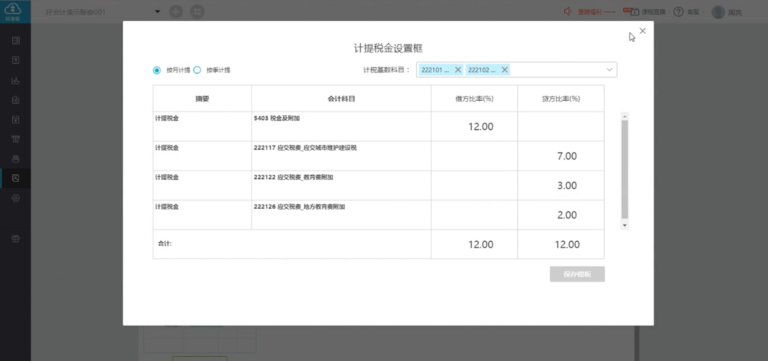Click the 登录福利 link in top bar
This screenshot has height=361, width=768.
coord(596,12)
